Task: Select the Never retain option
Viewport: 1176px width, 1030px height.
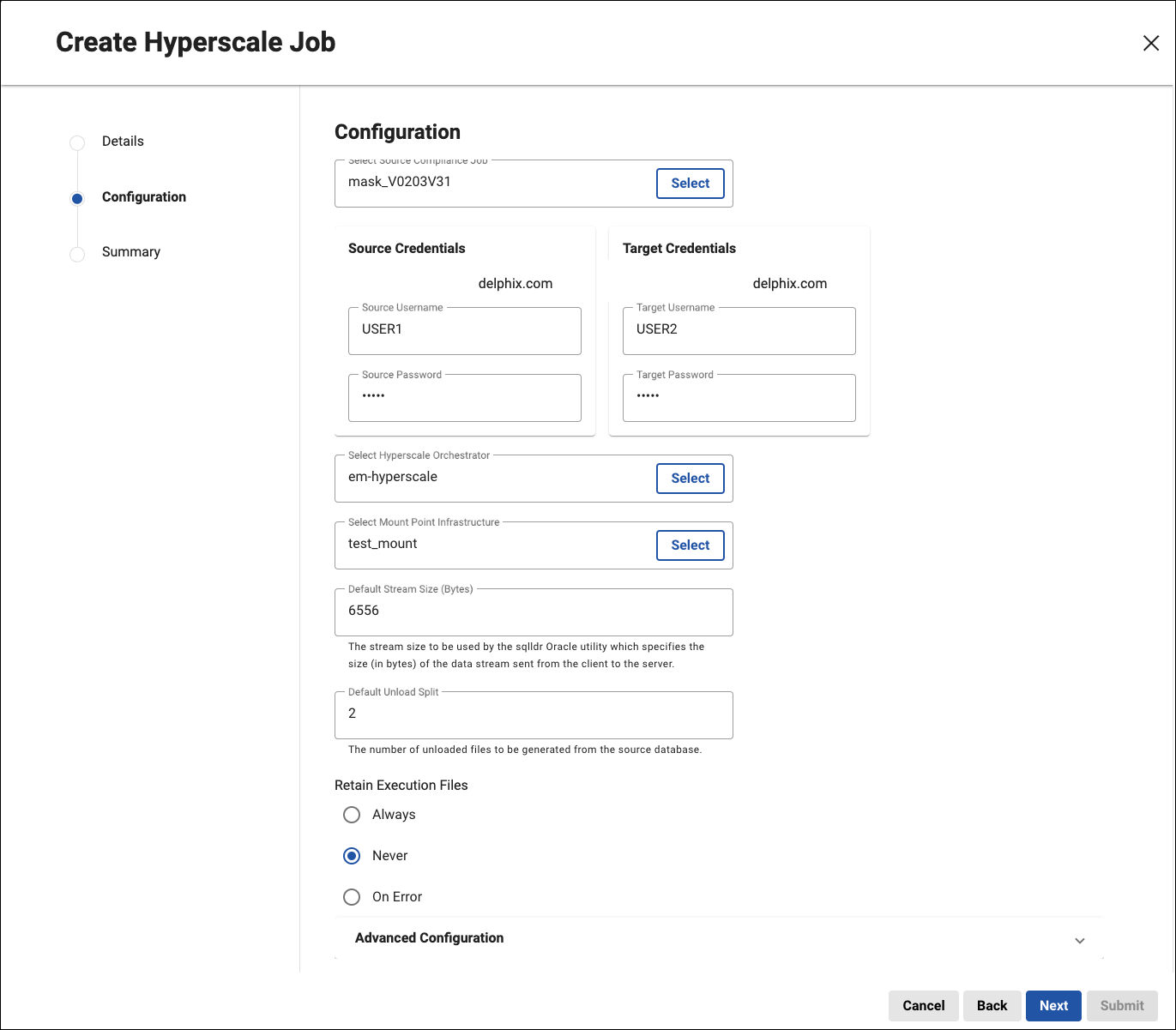Action: pyautogui.click(x=352, y=856)
